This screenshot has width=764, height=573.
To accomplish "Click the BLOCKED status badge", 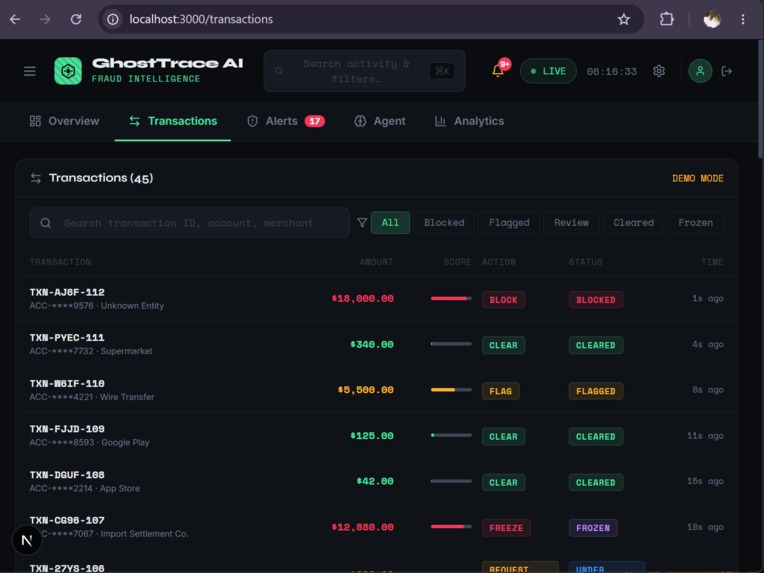I will (x=596, y=300).
